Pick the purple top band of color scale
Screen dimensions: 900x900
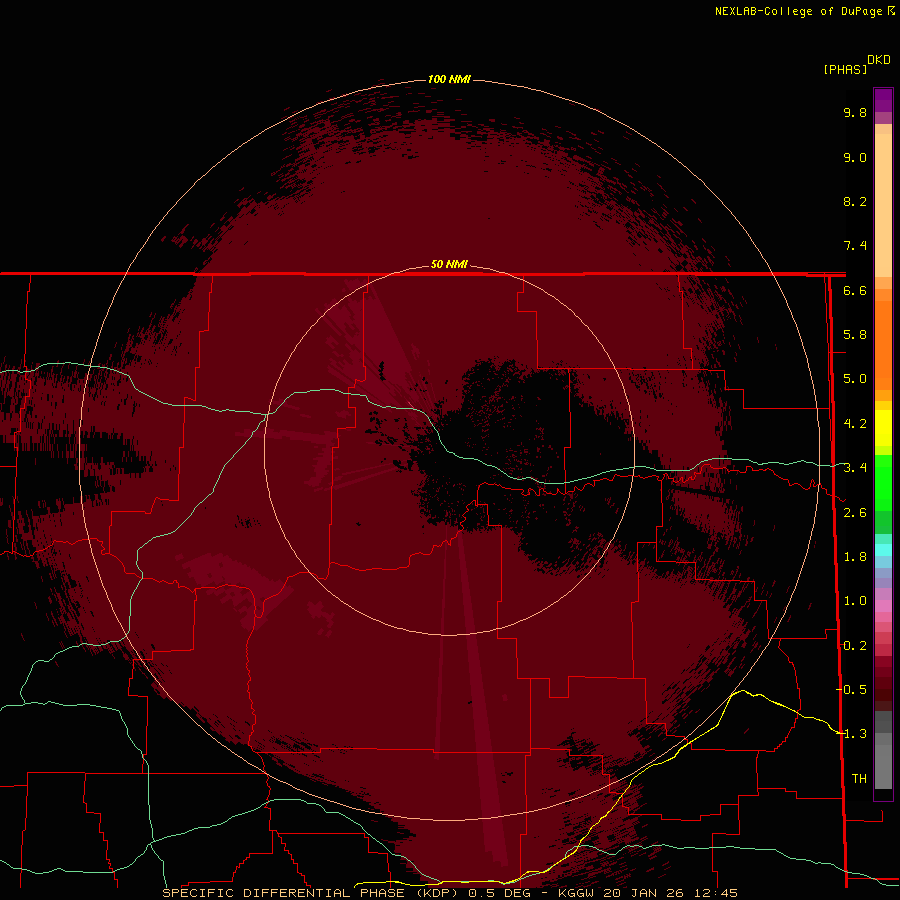coord(883,100)
